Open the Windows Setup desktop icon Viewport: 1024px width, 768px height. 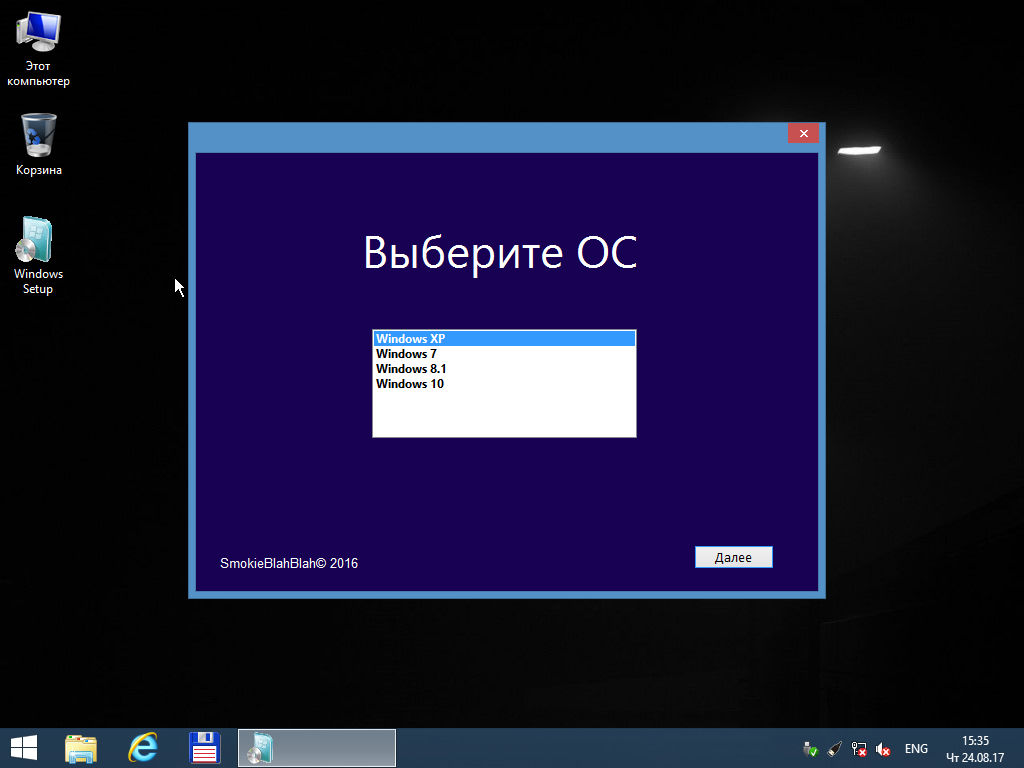(x=35, y=240)
